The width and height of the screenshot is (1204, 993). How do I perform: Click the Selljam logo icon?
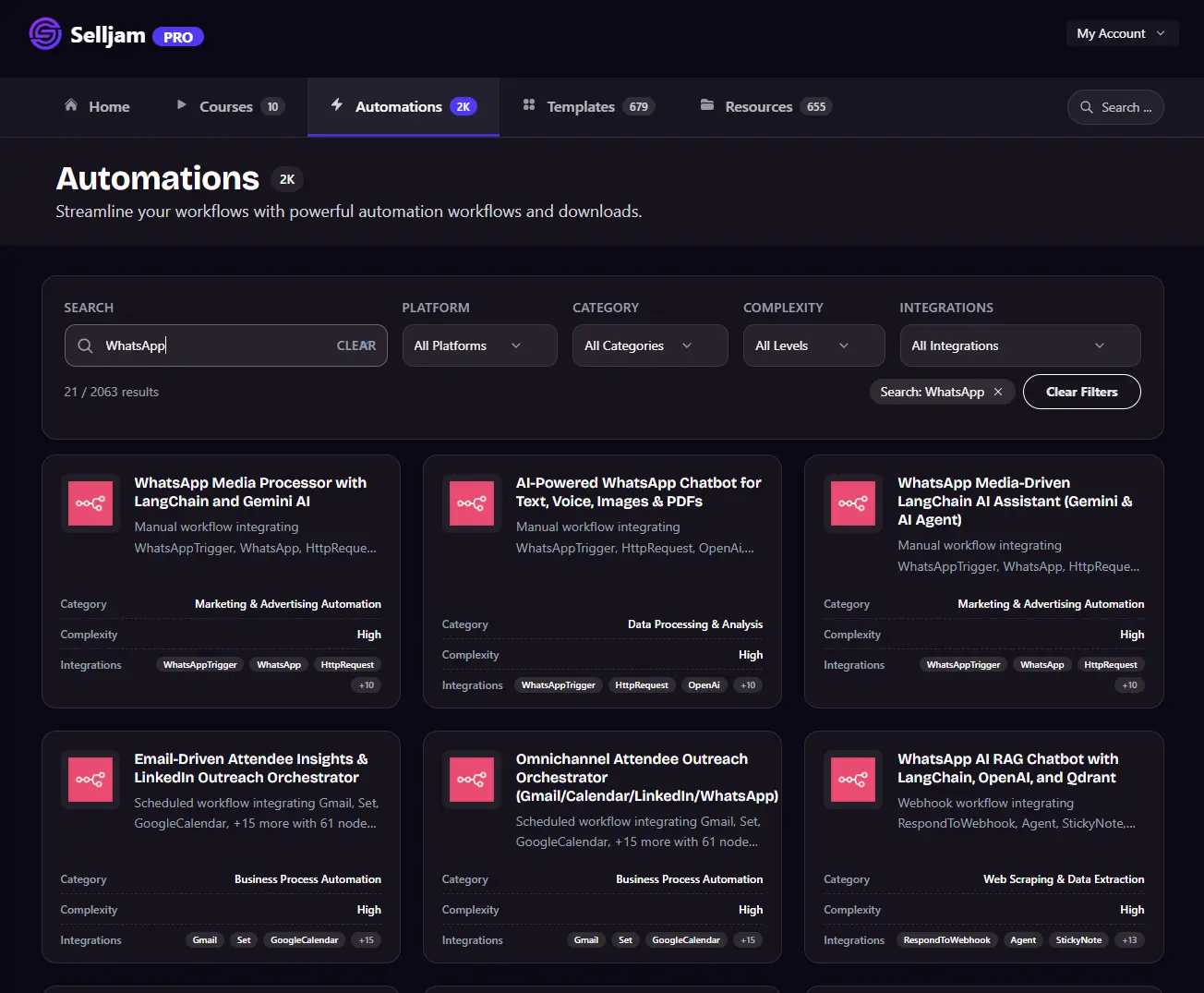click(x=45, y=34)
